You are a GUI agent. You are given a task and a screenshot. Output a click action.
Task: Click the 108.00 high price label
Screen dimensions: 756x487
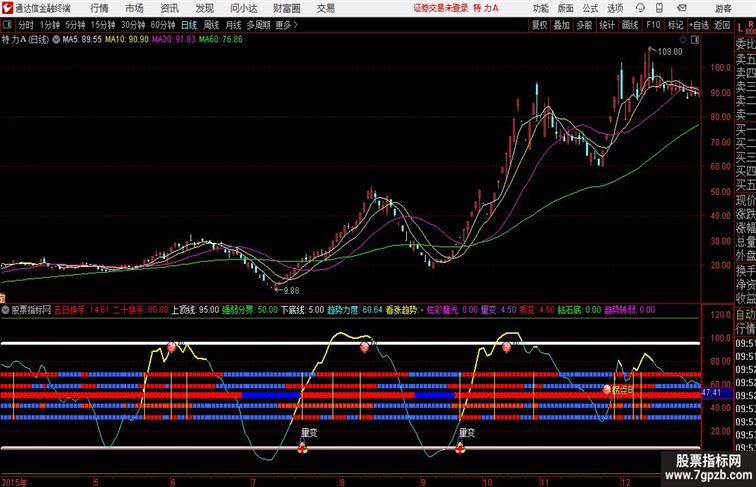670,52
